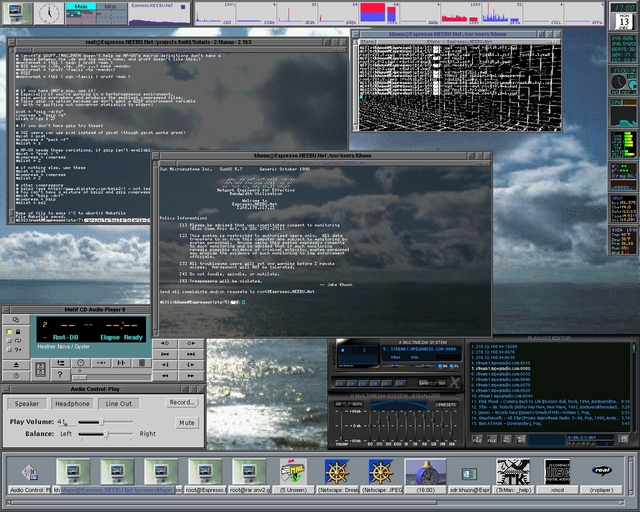
Task: Open the options list button in CD player
Action: click(x=61, y=363)
